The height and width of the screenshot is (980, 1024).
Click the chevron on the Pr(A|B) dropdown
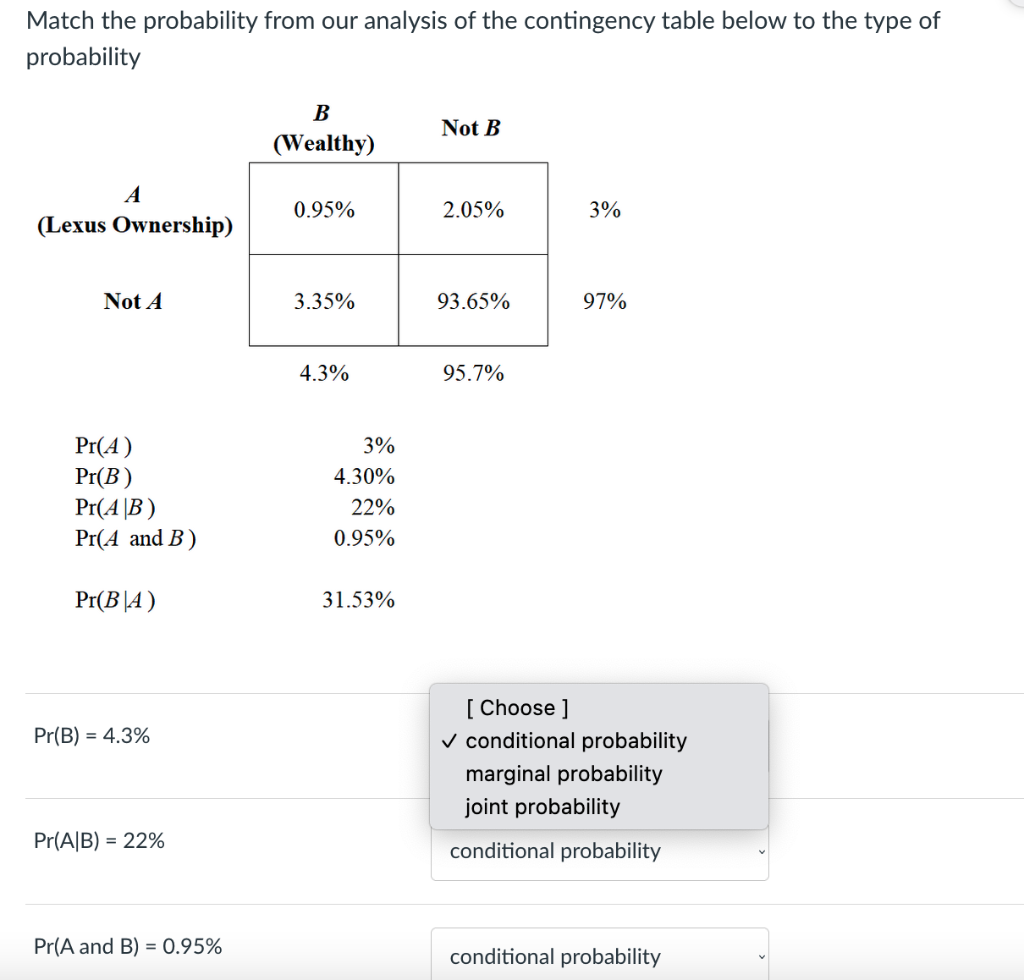[760, 851]
